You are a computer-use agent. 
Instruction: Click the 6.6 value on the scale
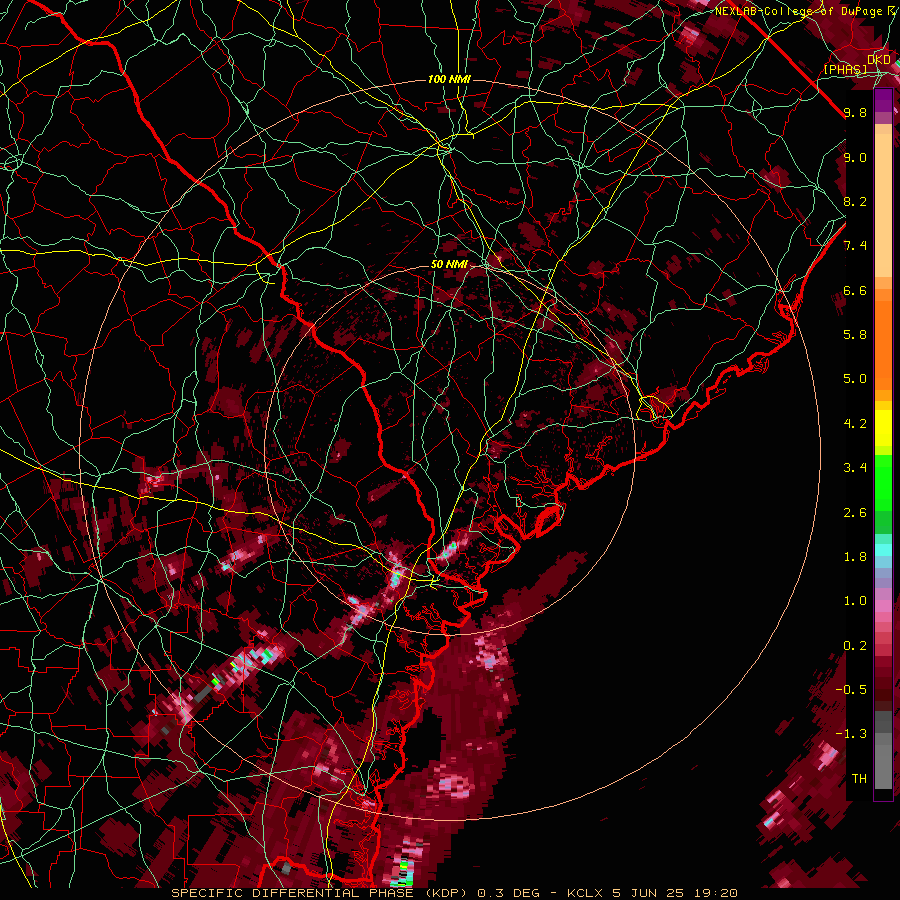tap(855, 290)
